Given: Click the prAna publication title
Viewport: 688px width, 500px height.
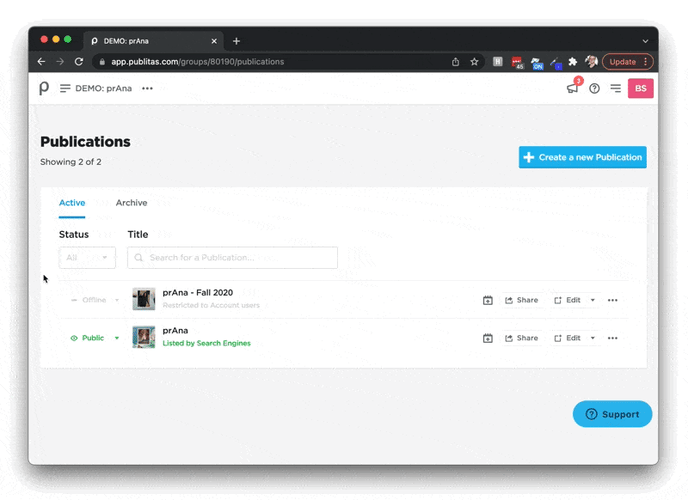Looking at the screenshot, I should [175, 331].
